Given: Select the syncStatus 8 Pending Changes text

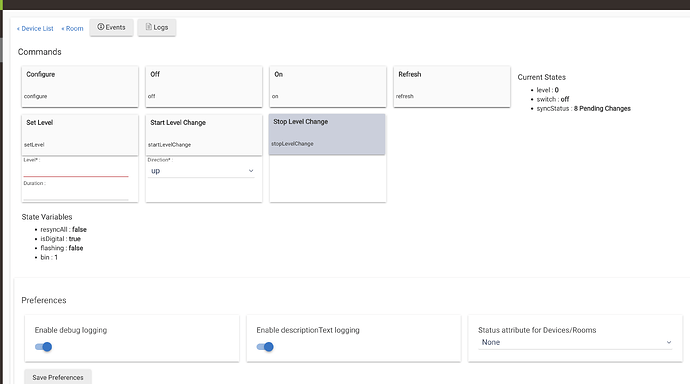Looking at the screenshot, I should pos(583,108).
